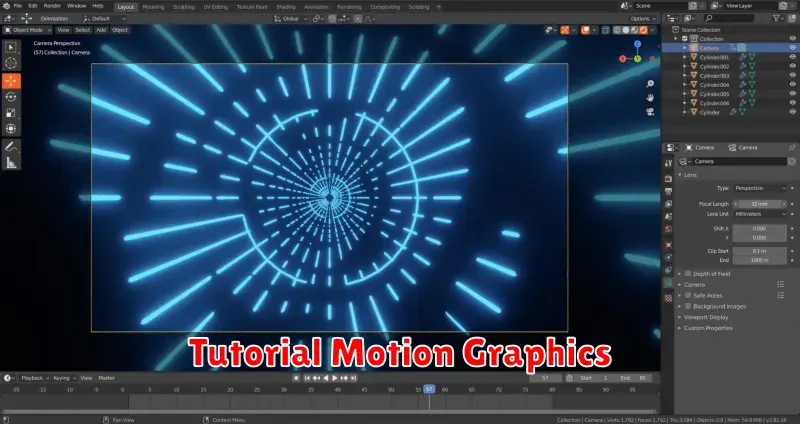Select the Annotate tool
The width and height of the screenshot is (800, 424).
[11, 146]
